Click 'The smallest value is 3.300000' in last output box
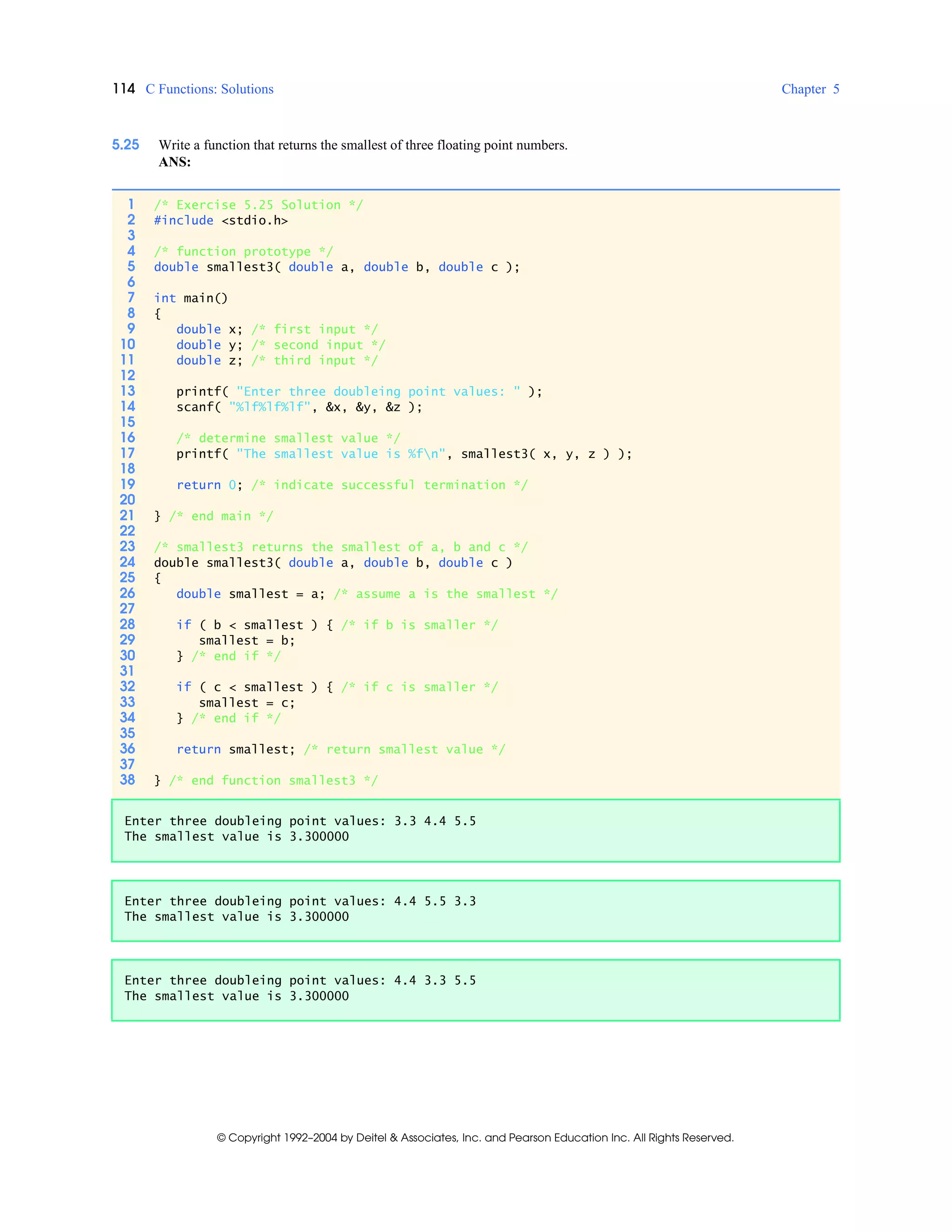Screen dimensions: 952x1232 coord(237,996)
